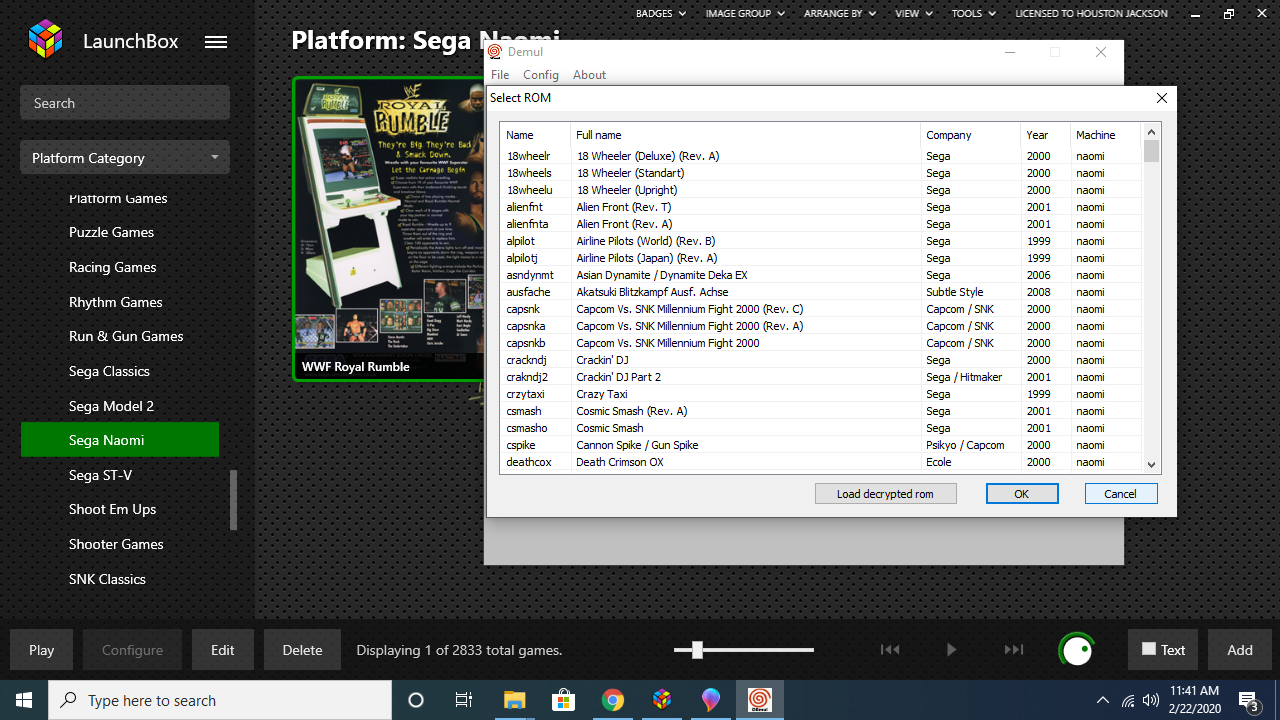The height and width of the screenshot is (720, 1280).
Task: Expand the Tools dropdown menu
Action: coord(973,14)
